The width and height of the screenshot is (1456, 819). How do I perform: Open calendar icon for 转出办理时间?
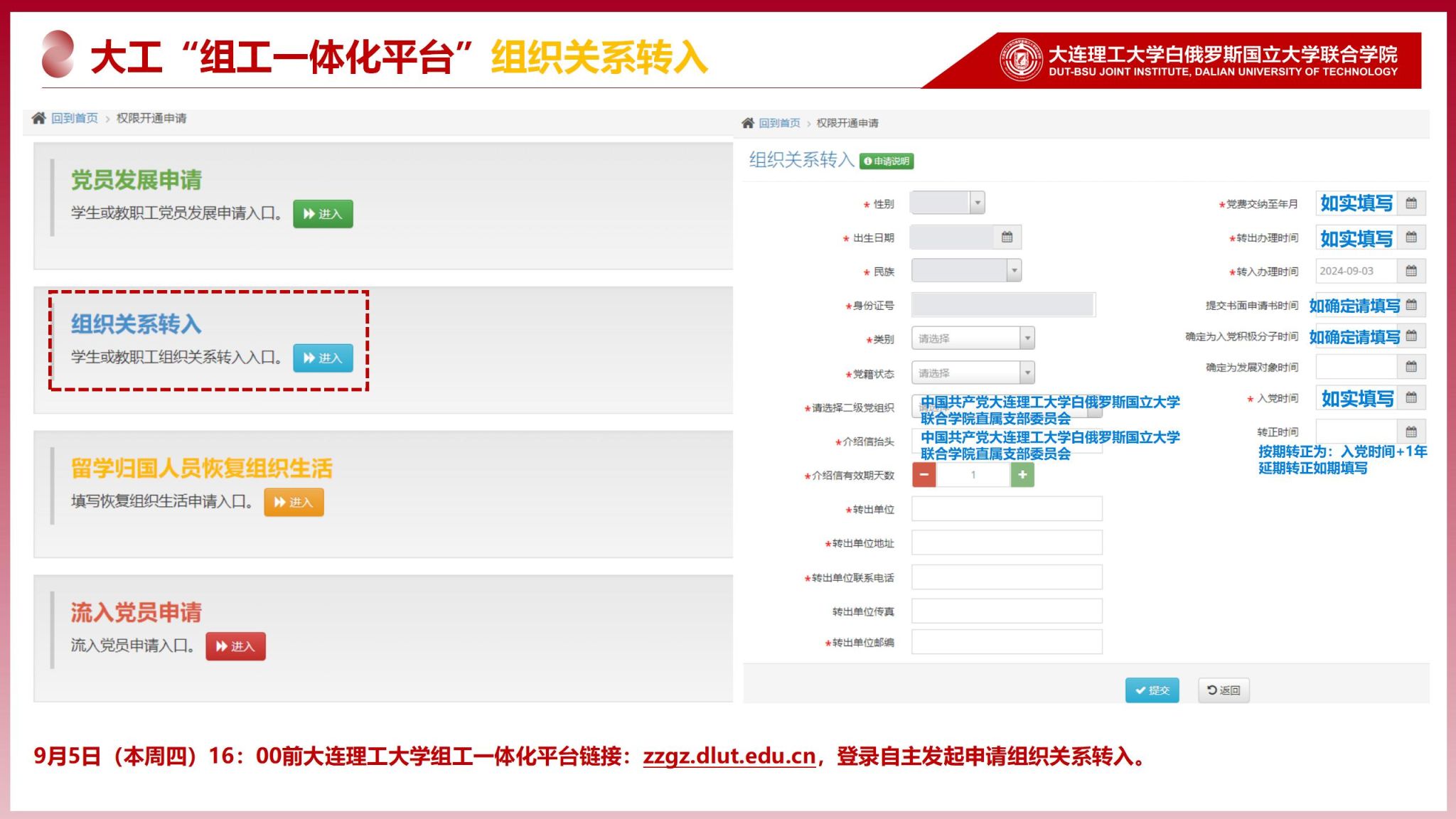pyautogui.click(x=1411, y=237)
